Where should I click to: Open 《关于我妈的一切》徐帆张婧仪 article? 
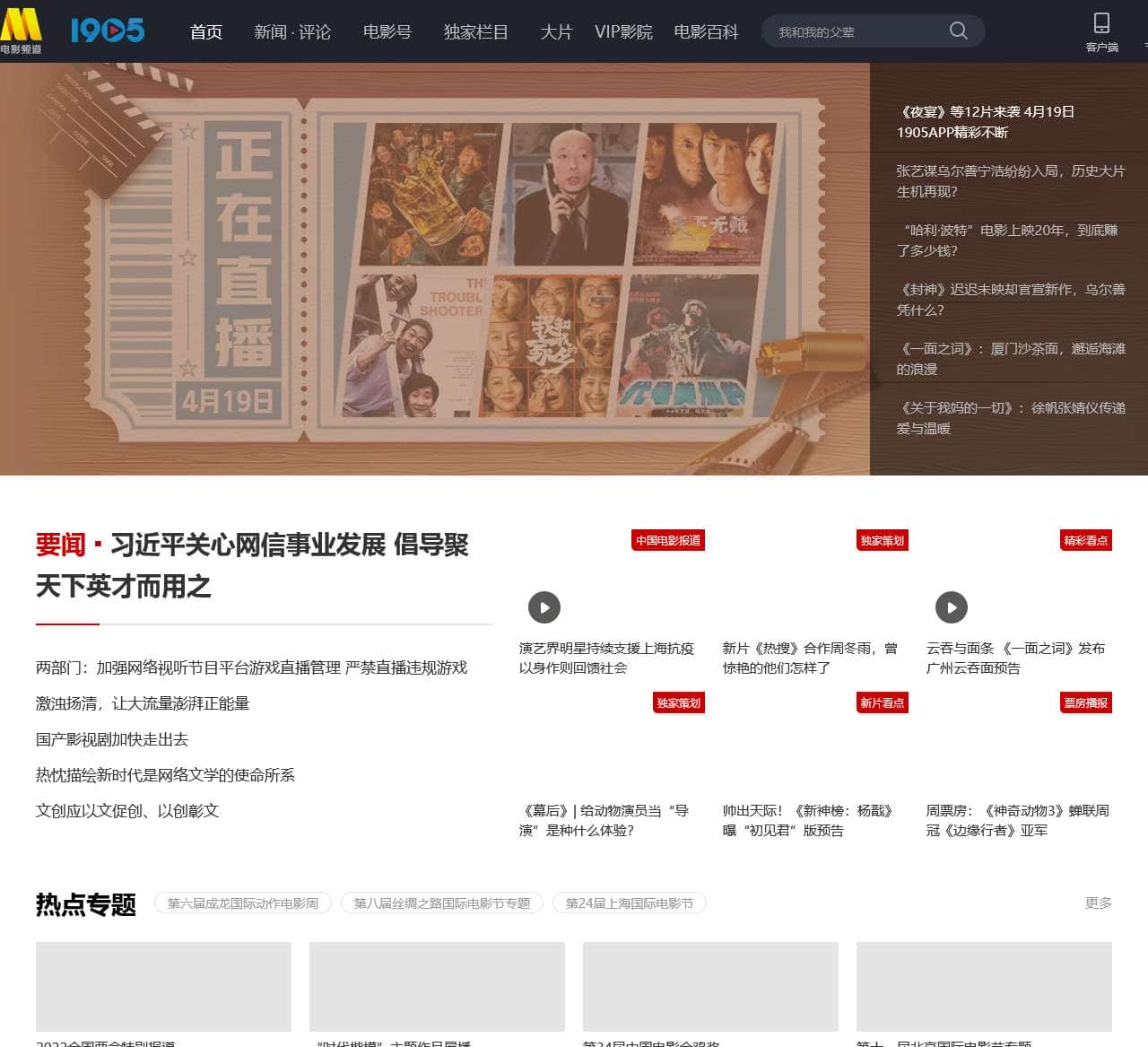click(x=1011, y=418)
